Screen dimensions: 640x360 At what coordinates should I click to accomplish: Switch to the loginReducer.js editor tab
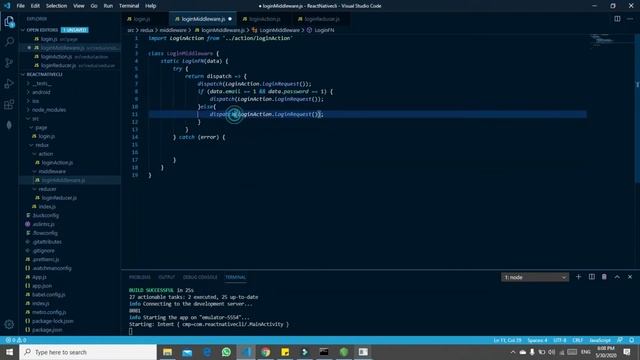(x=321, y=19)
